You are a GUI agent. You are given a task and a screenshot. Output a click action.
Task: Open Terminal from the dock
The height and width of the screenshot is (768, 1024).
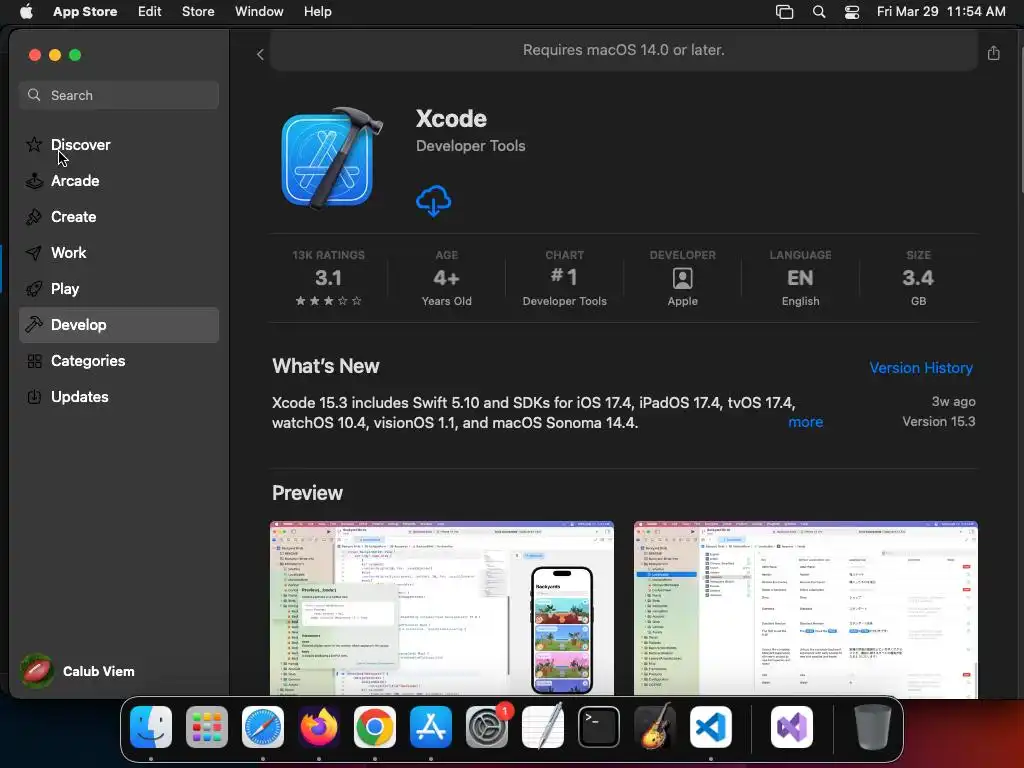click(x=599, y=727)
